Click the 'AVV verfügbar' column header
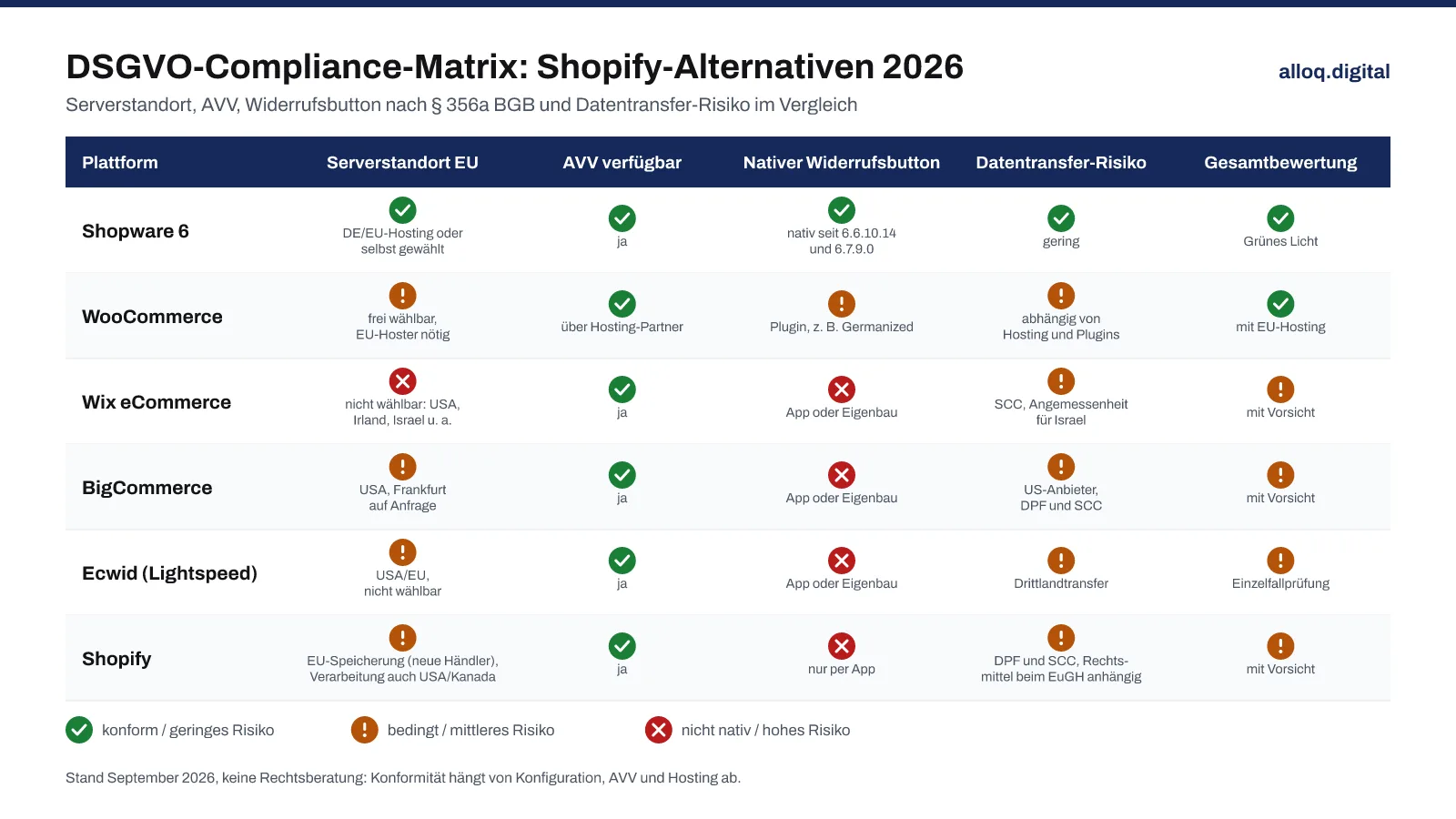The image size is (1456, 819). click(x=622, y=163)
